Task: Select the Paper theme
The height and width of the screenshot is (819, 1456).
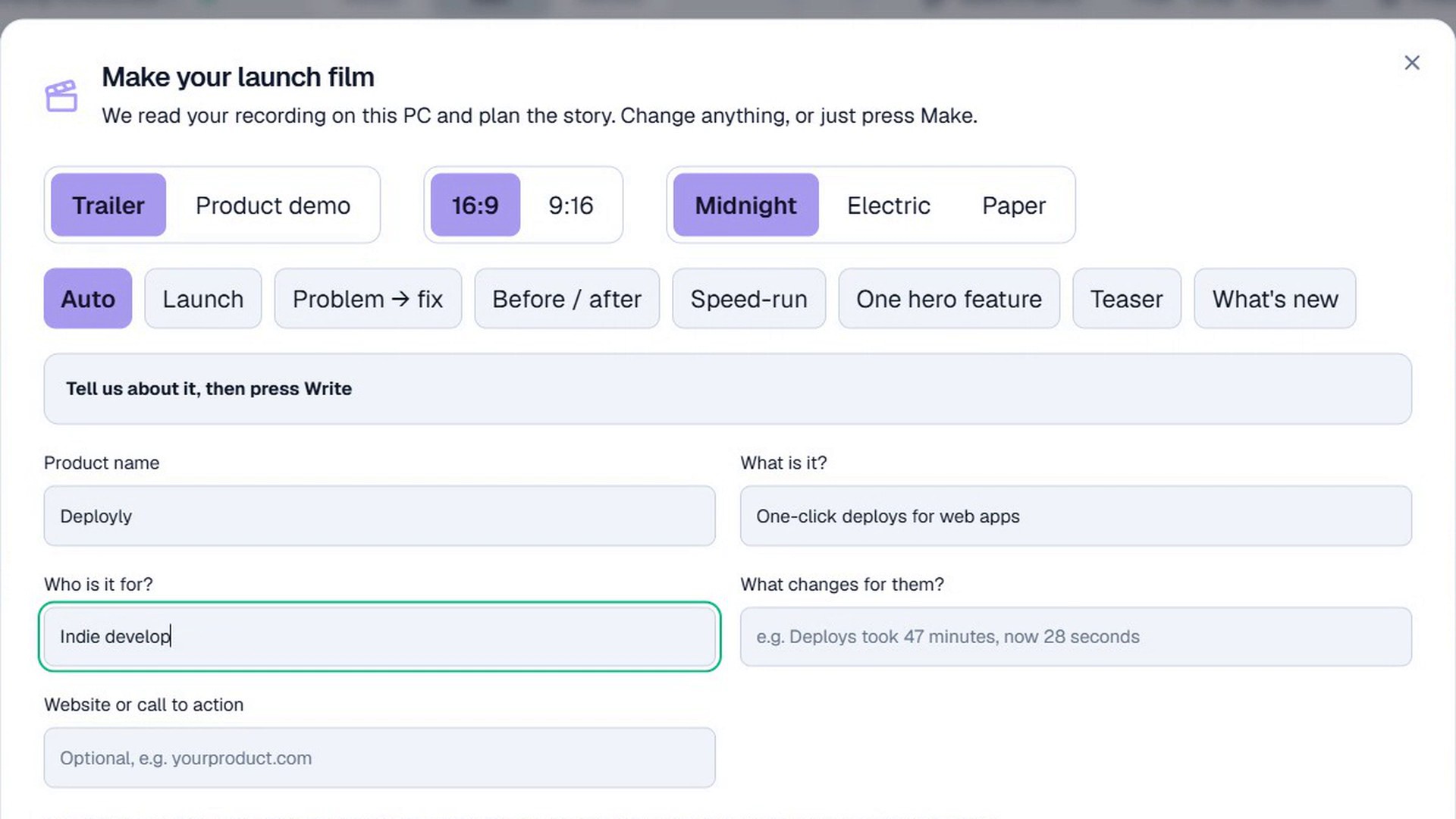Action: click(1014, 205)
